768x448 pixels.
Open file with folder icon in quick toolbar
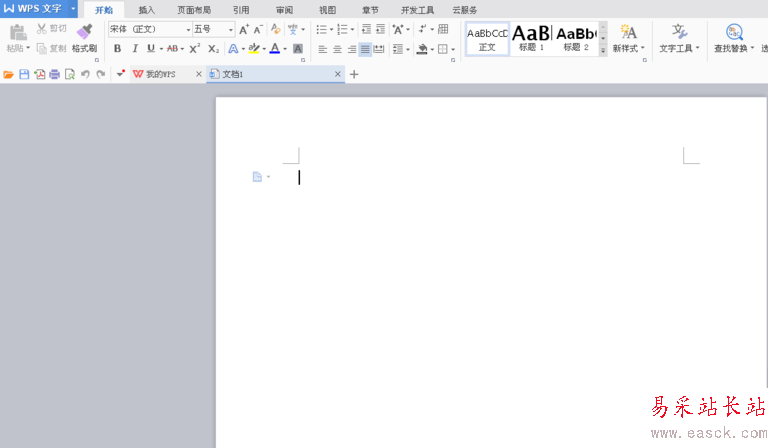coord(8,74)
